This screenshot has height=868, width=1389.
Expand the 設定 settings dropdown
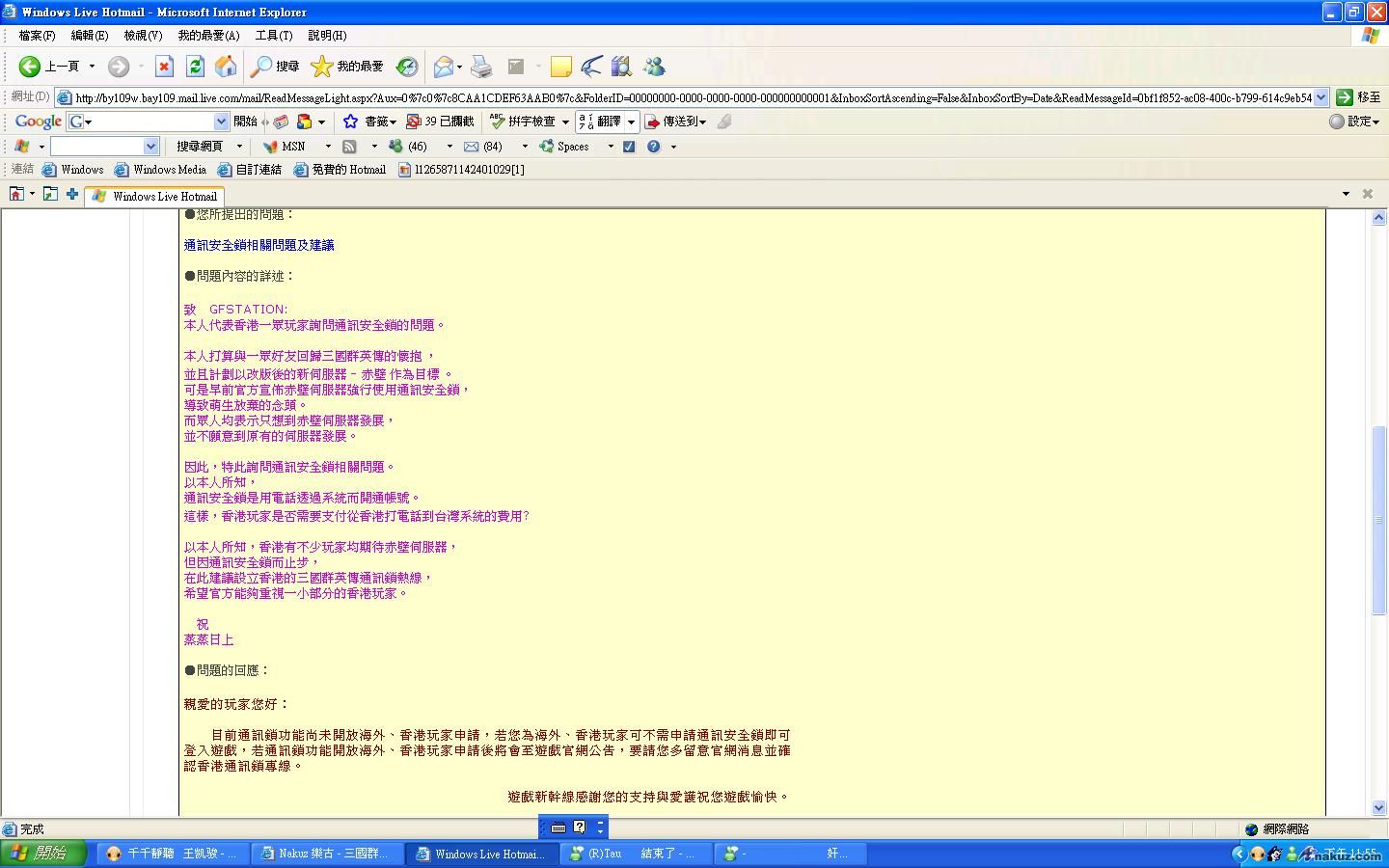1354,122
